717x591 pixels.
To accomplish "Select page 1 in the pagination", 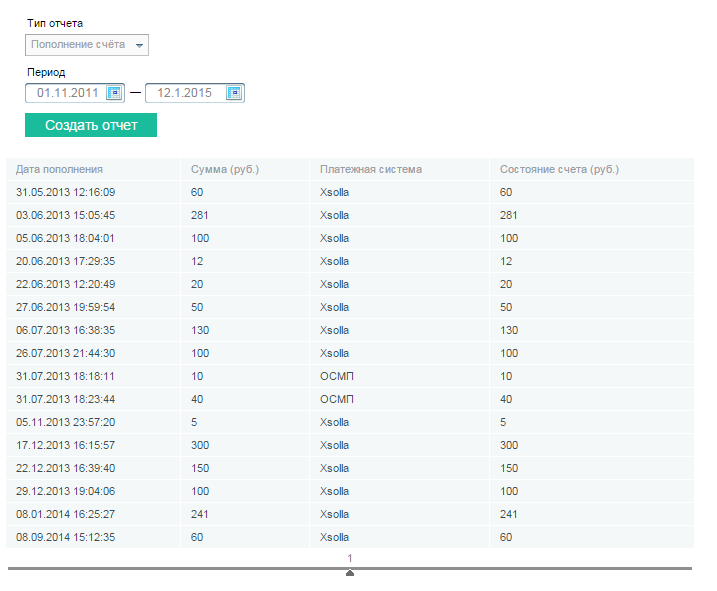I will pyautogui.click(x=350, y=558).
